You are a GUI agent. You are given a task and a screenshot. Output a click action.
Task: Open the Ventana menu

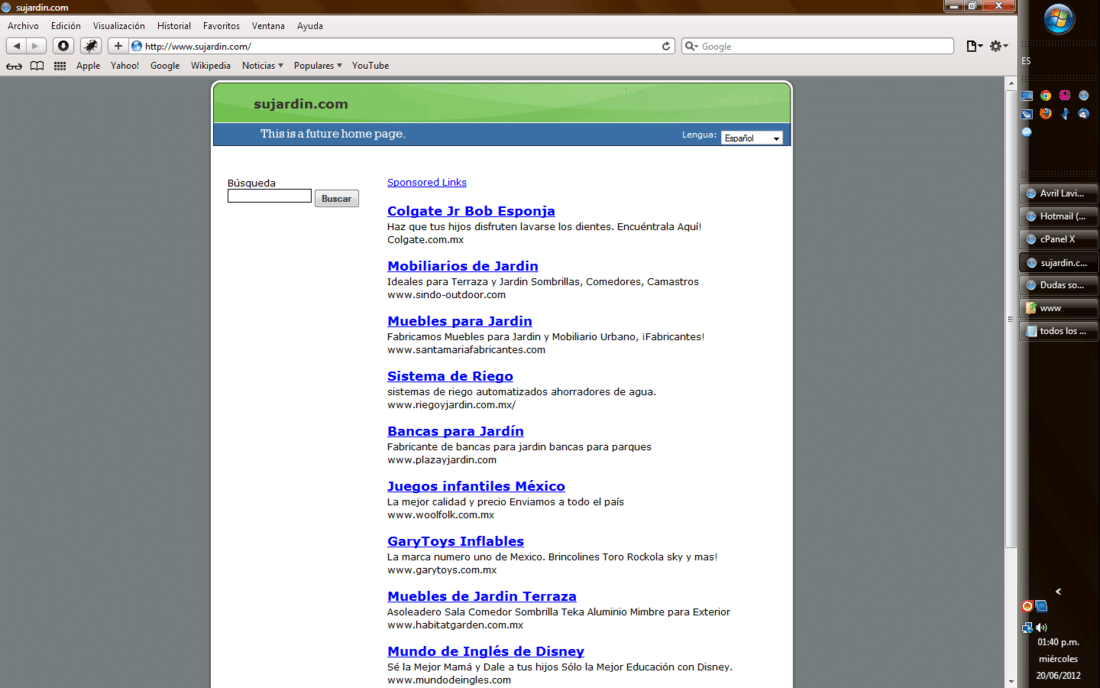(269, 26)
